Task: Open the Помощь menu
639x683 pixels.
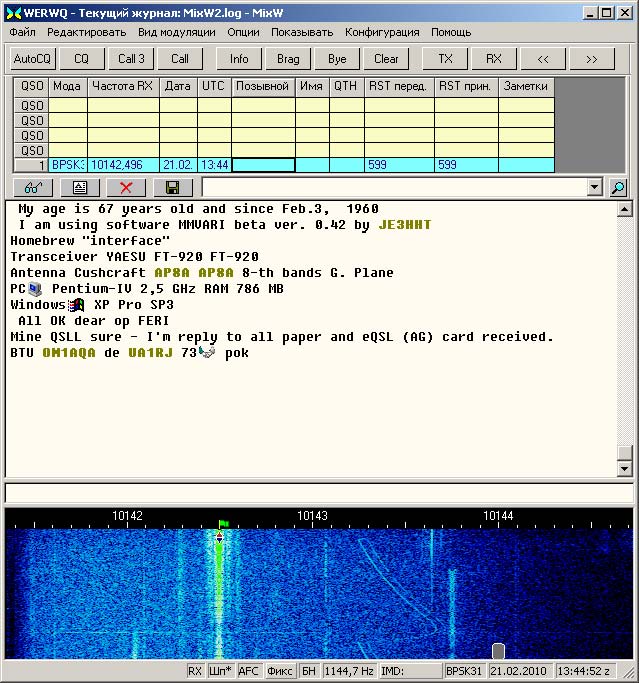Action: click(451, 32)
